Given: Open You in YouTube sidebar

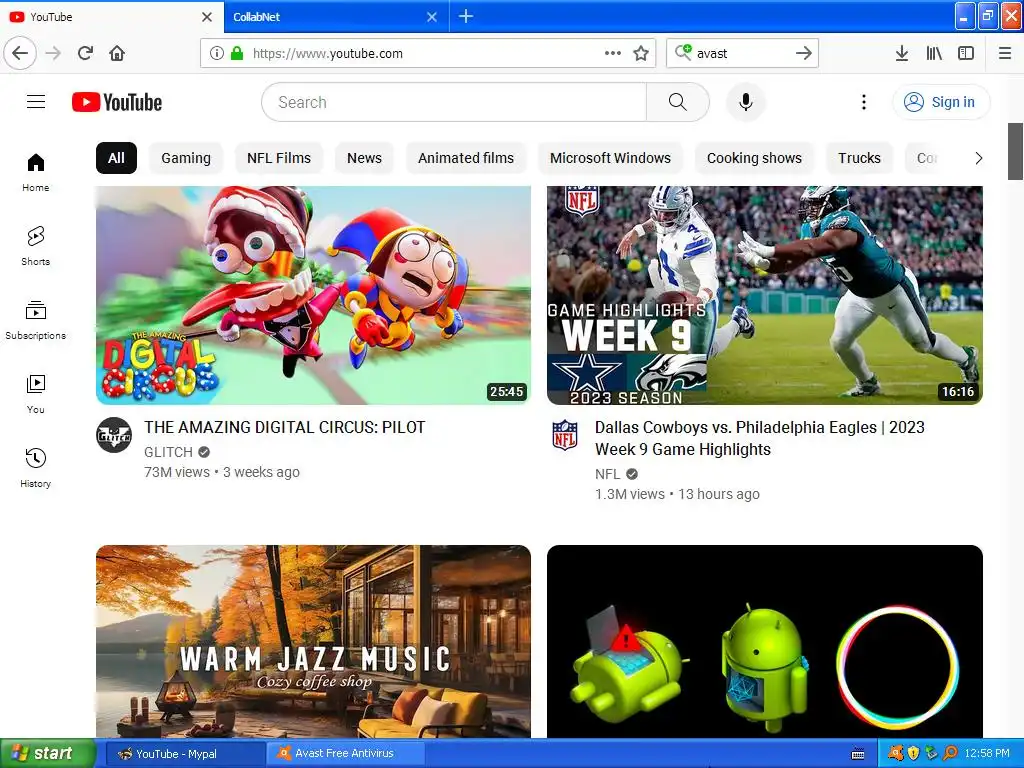Looking at the screenshot, I should (x=35, y=394).
